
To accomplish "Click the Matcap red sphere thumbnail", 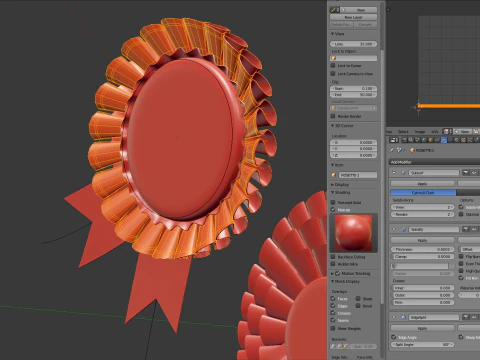I will [353, 233].
